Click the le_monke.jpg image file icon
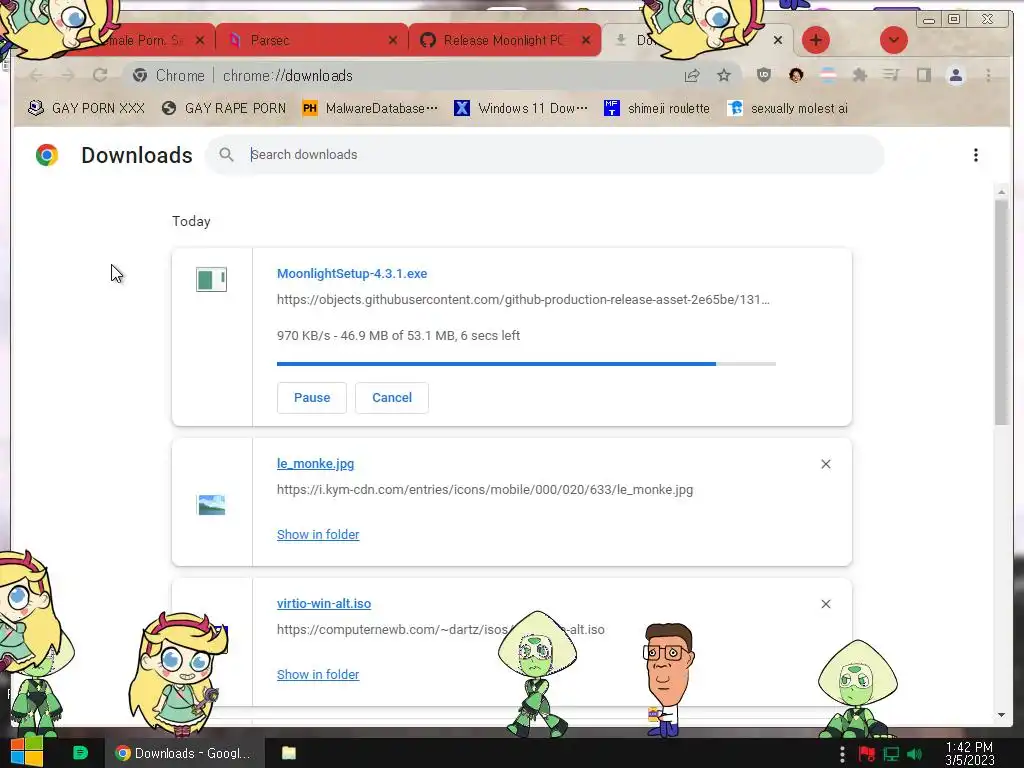This screenshot has width=1024, height=768. pos(212,505)
